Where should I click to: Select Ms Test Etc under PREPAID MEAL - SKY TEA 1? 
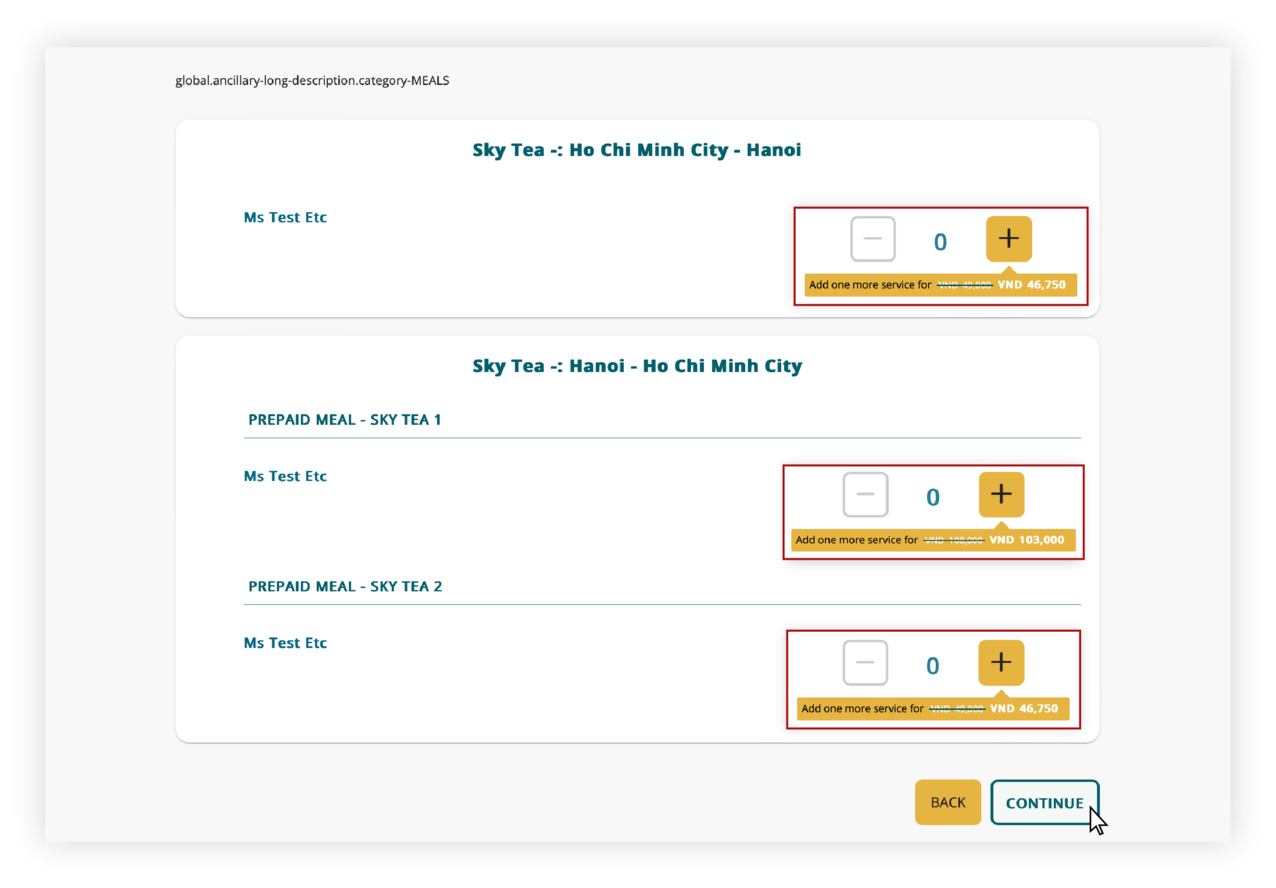pyautogui.click(x=285, y=476)
